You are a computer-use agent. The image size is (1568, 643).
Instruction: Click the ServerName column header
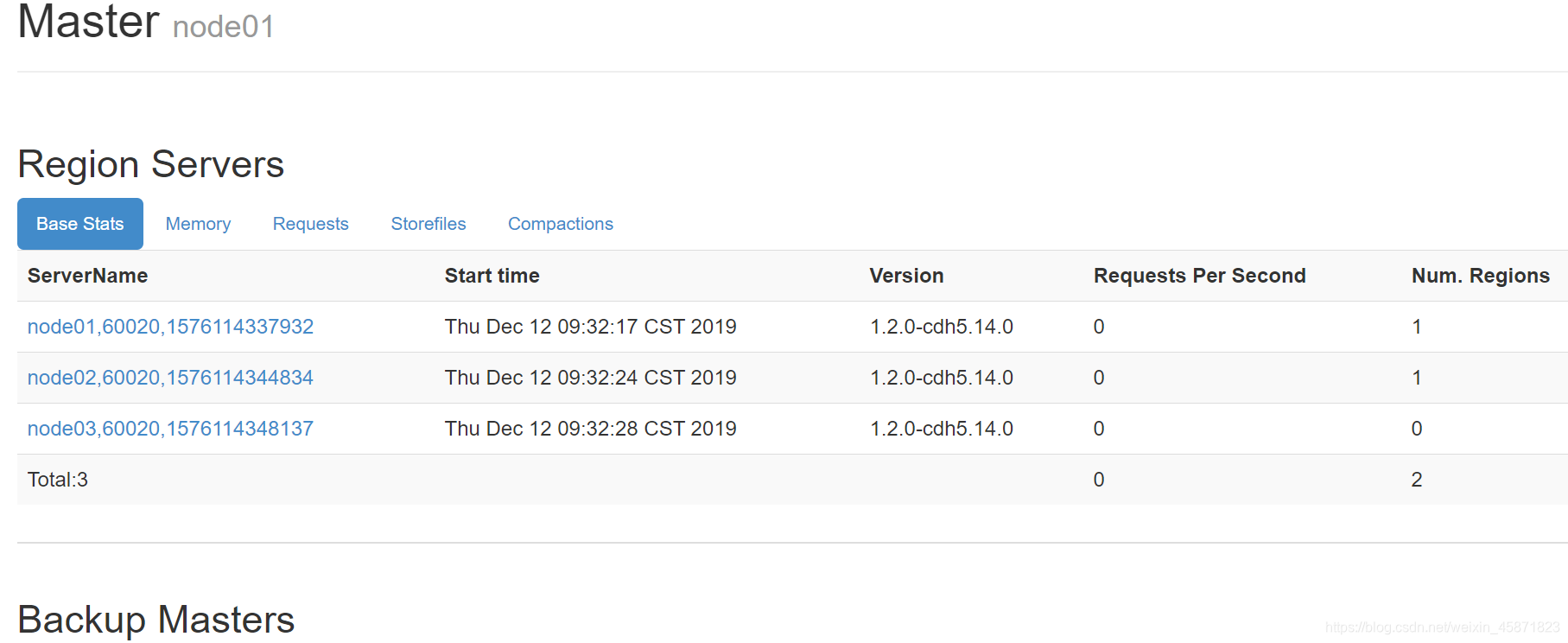[87, 276]
